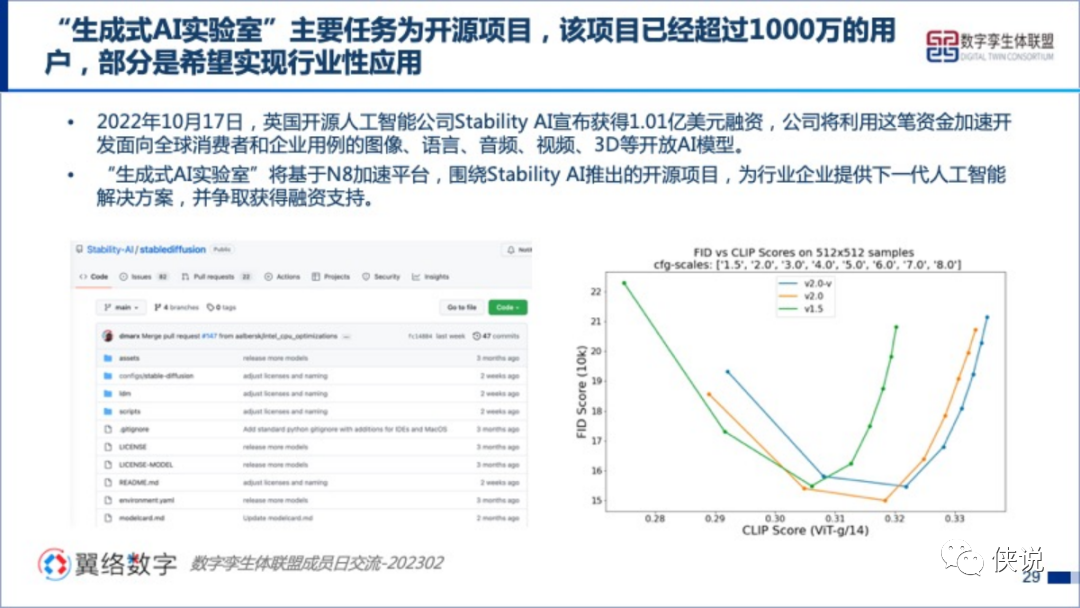Viewport: 1080px width, 608px height.
Task: Click the v2.0-v blue legend line
Action: click(x=788, y=283)
